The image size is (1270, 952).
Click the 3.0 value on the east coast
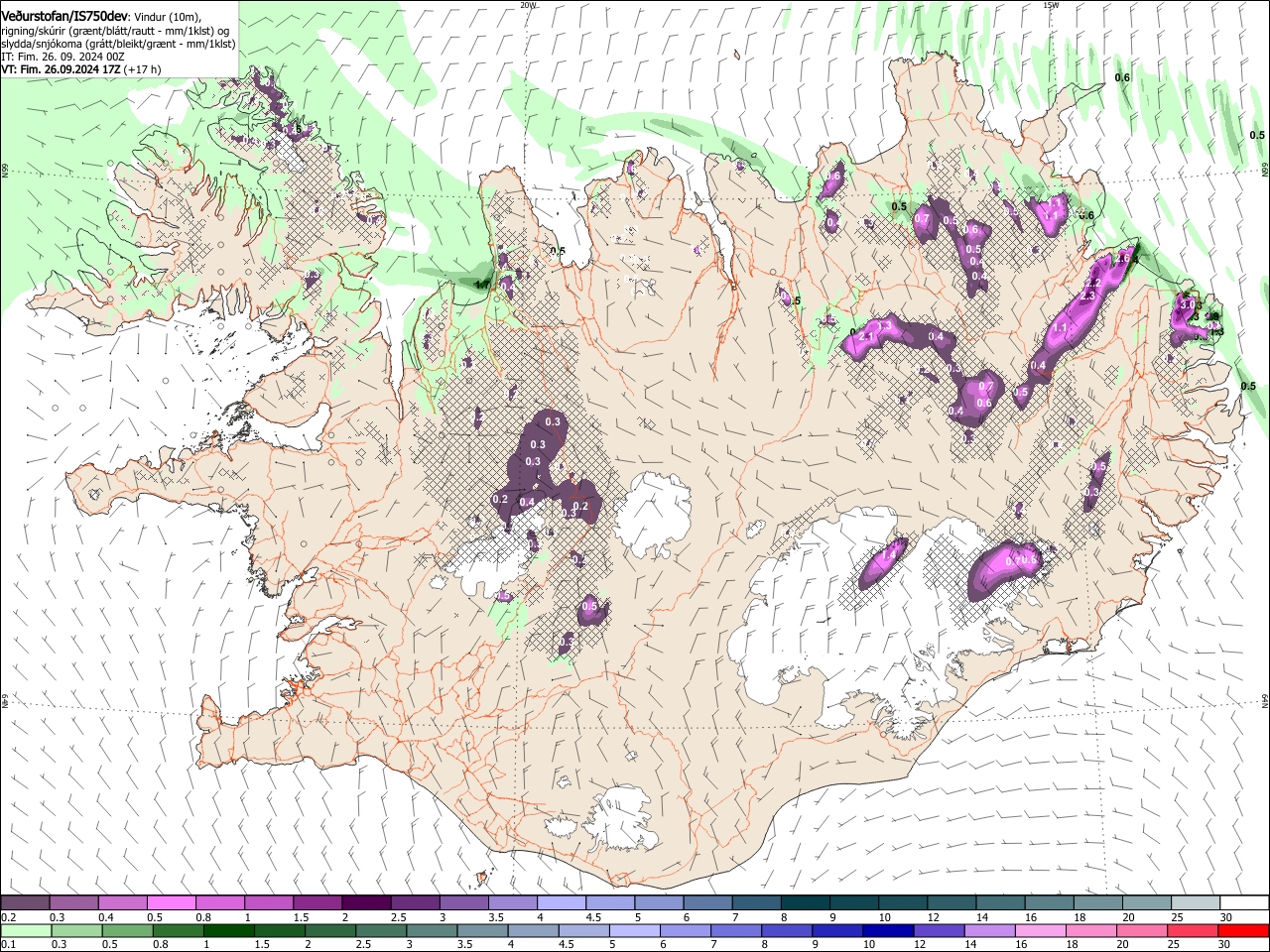1187,304
